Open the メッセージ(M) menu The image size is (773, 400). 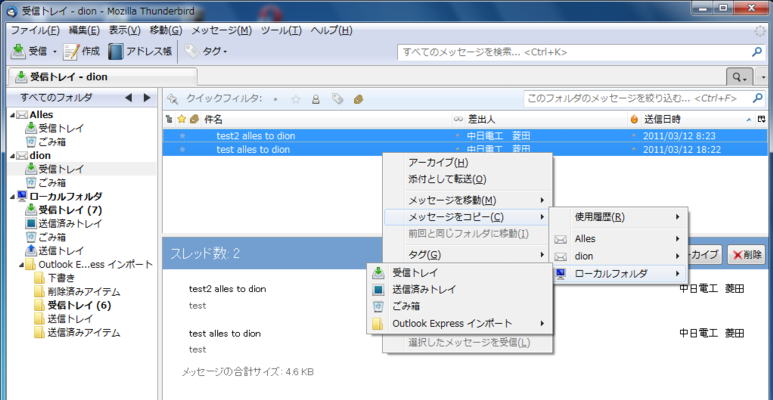221,30
